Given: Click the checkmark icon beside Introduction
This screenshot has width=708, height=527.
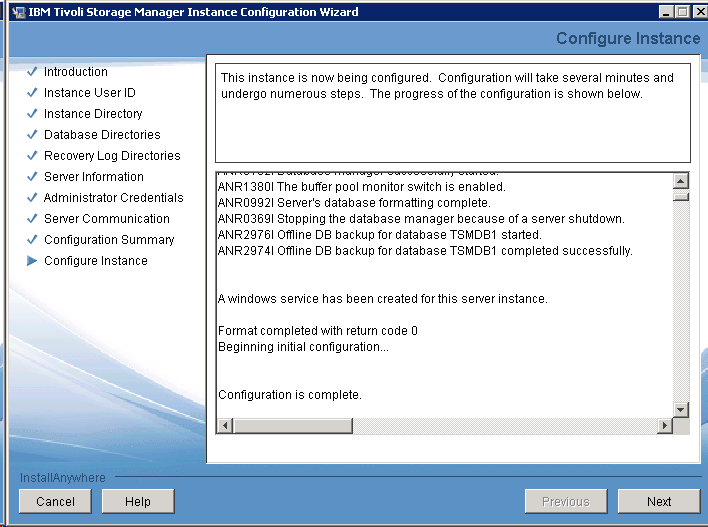Looking at the screenshot, I should pos(32,72).
